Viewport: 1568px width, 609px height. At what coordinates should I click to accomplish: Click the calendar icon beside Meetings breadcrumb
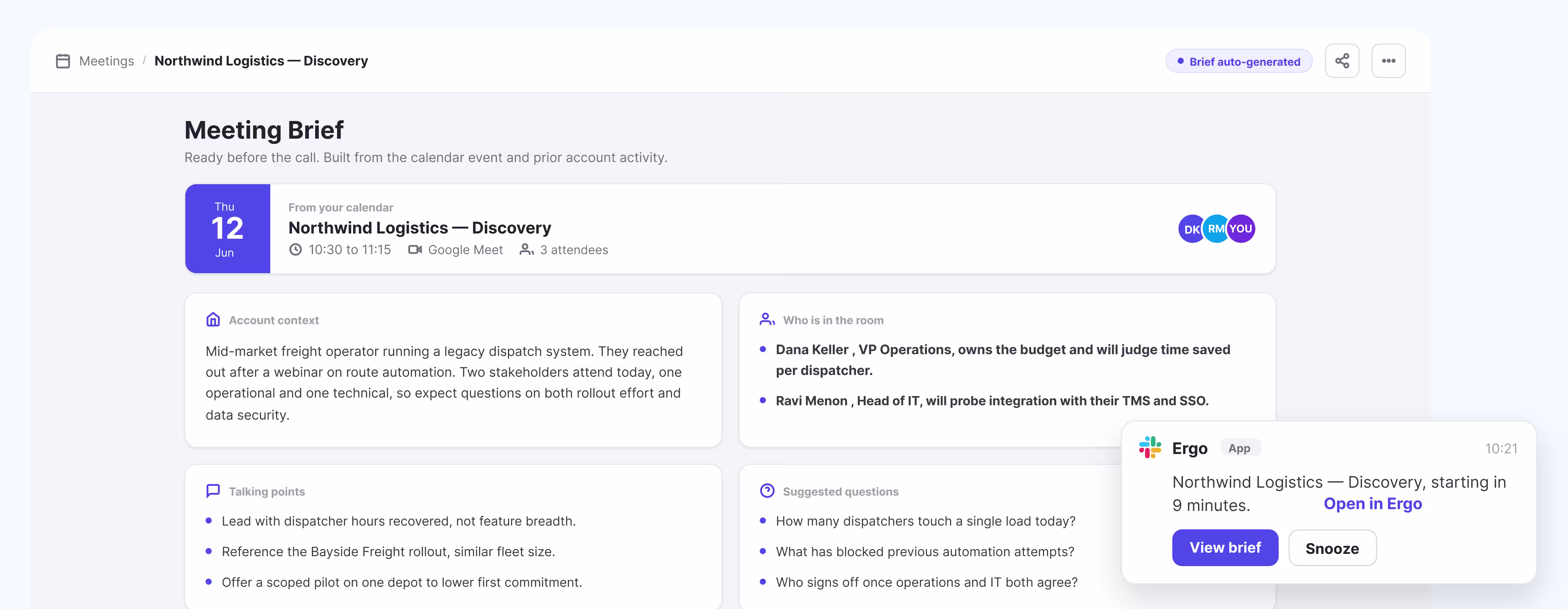pyautogui.click(x=63, y=61)
